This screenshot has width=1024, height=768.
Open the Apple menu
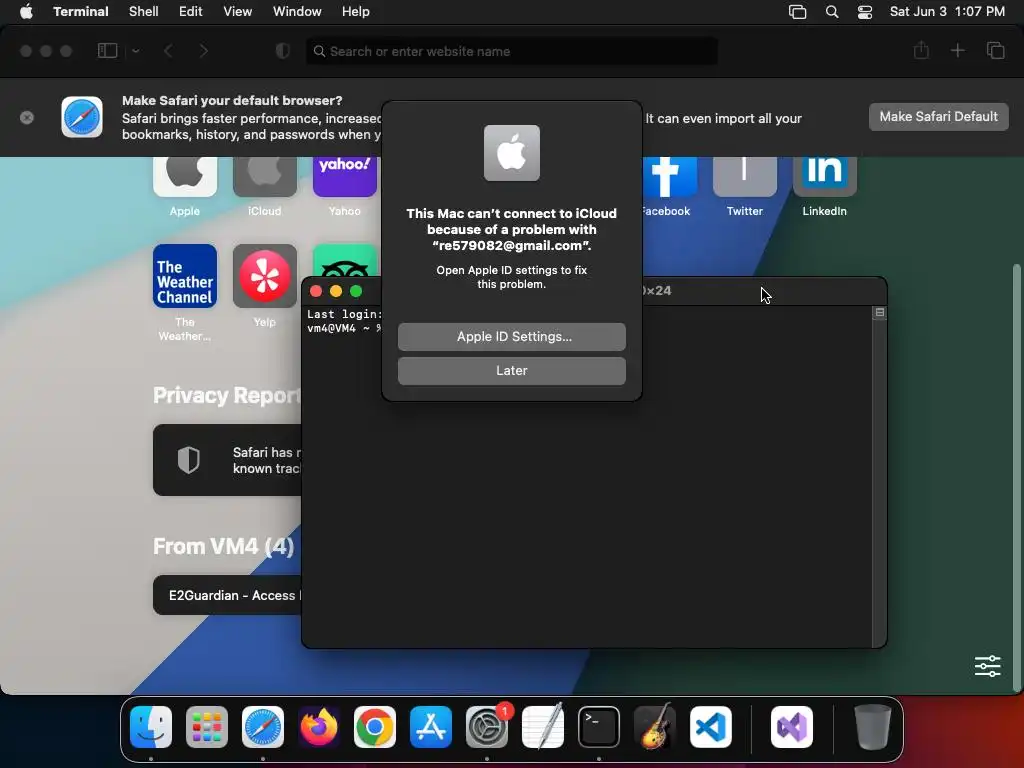(x=26, y=12)
